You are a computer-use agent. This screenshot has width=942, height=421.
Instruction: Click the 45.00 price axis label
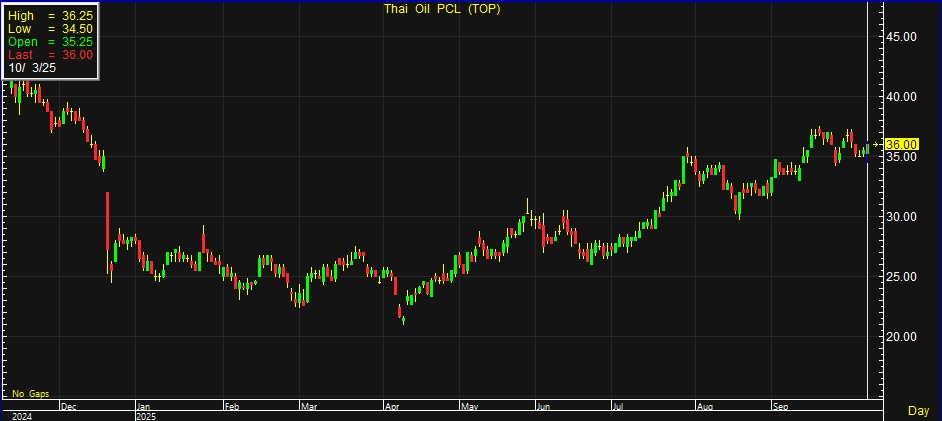[x=901, y=37]
